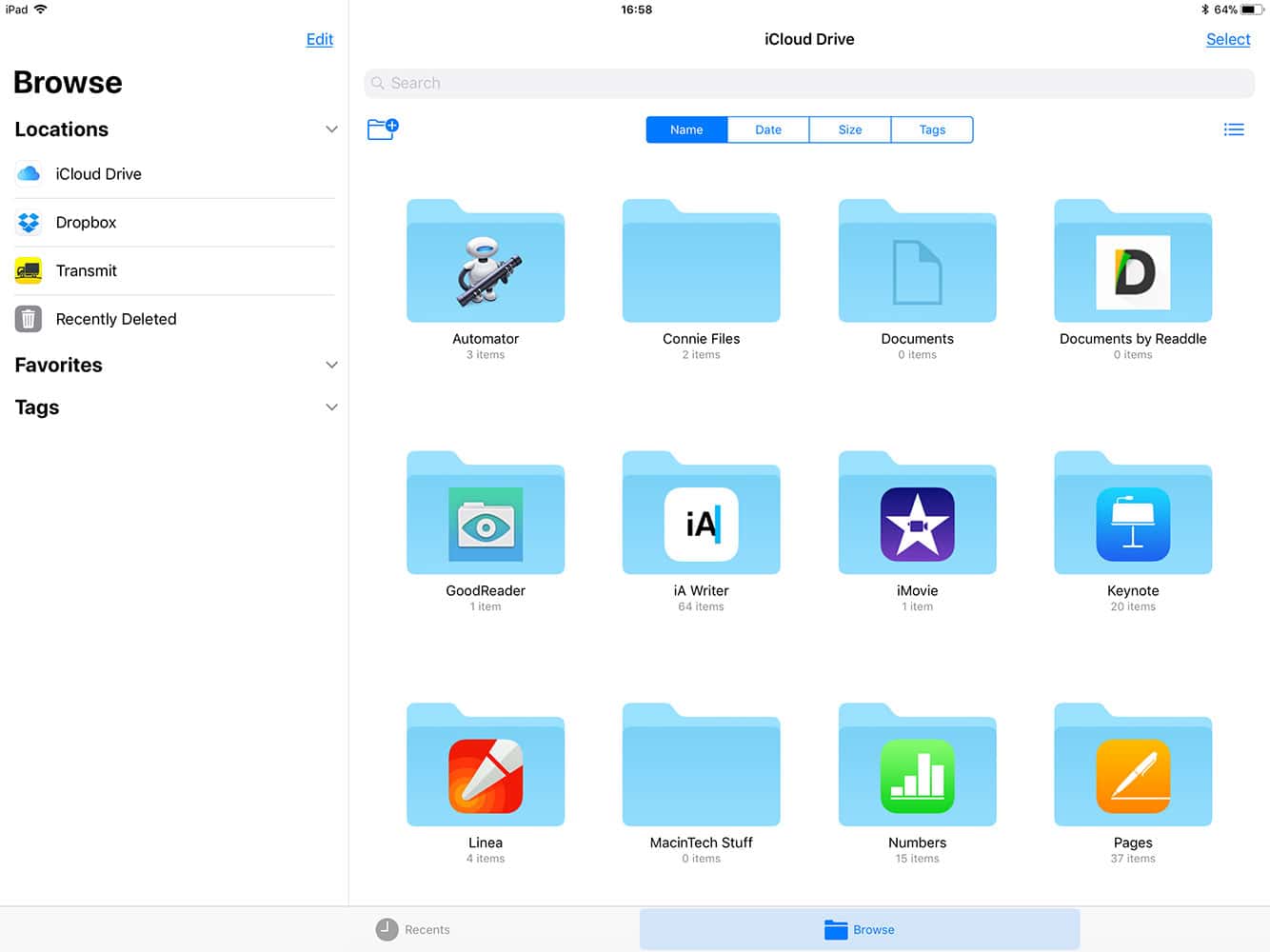The image size is (1270, 952).
Task: Select iCloud Drive location
Action: point(175,174)
